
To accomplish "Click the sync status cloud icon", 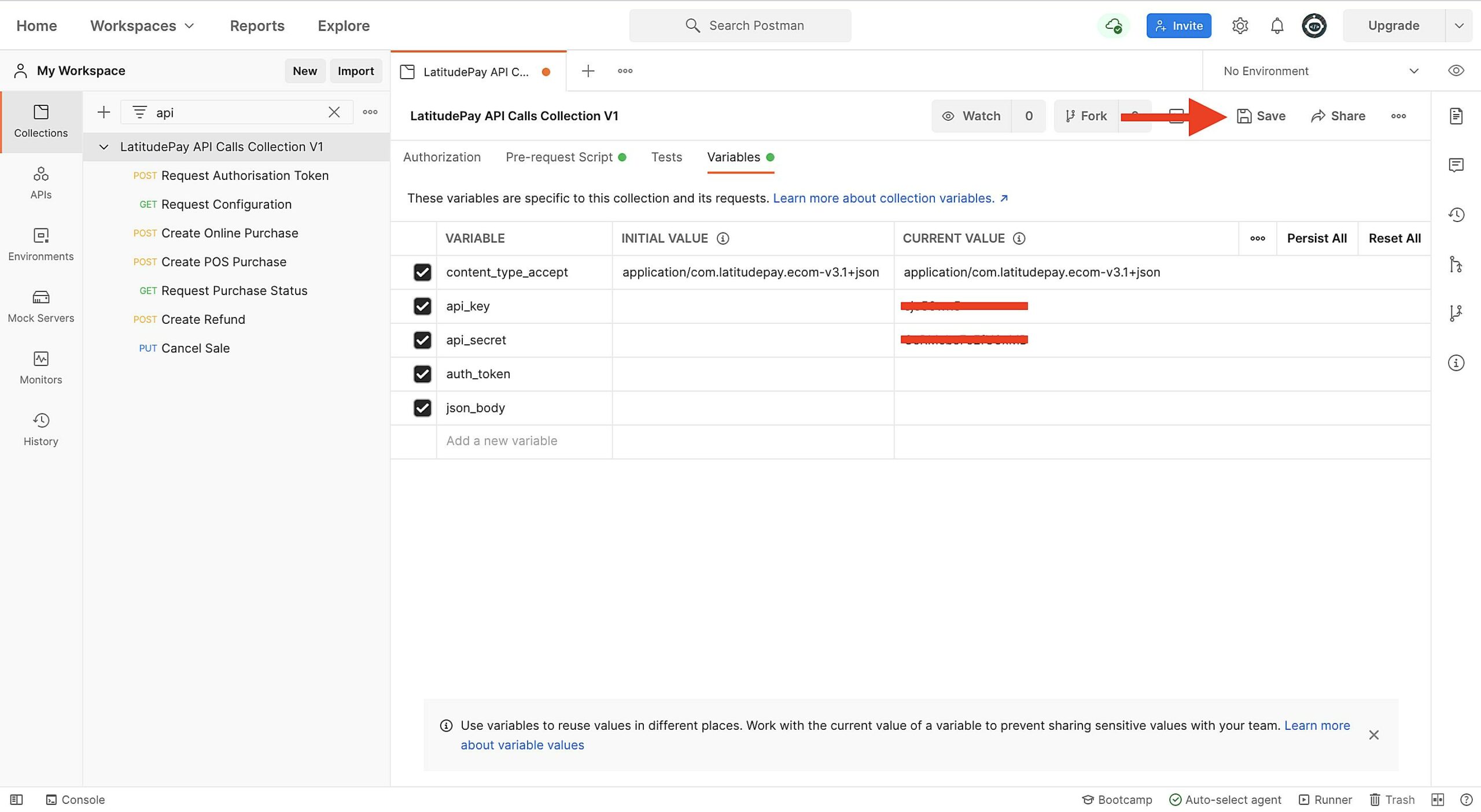I will tap(1114, 25).
